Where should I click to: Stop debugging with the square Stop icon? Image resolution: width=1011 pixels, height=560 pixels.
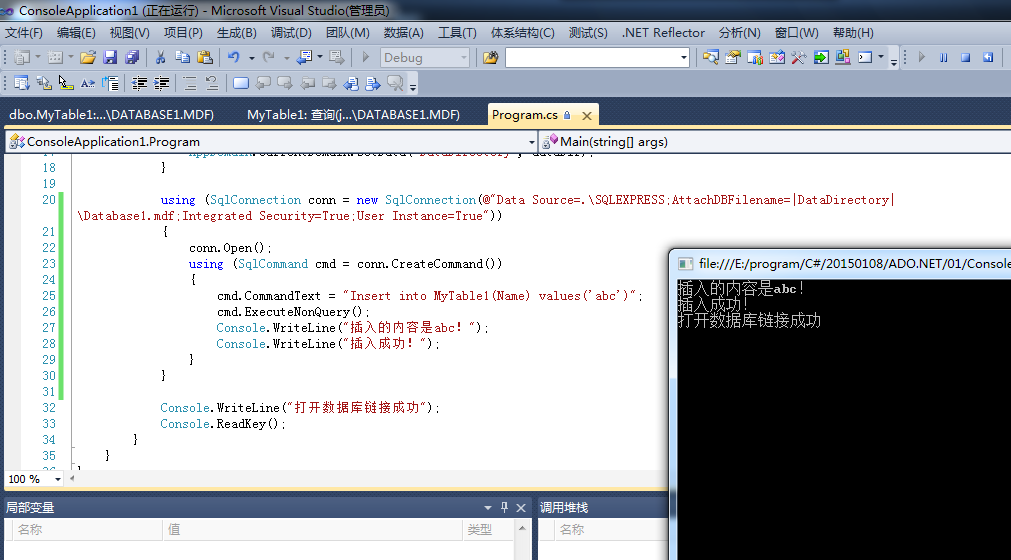[965, 57]
